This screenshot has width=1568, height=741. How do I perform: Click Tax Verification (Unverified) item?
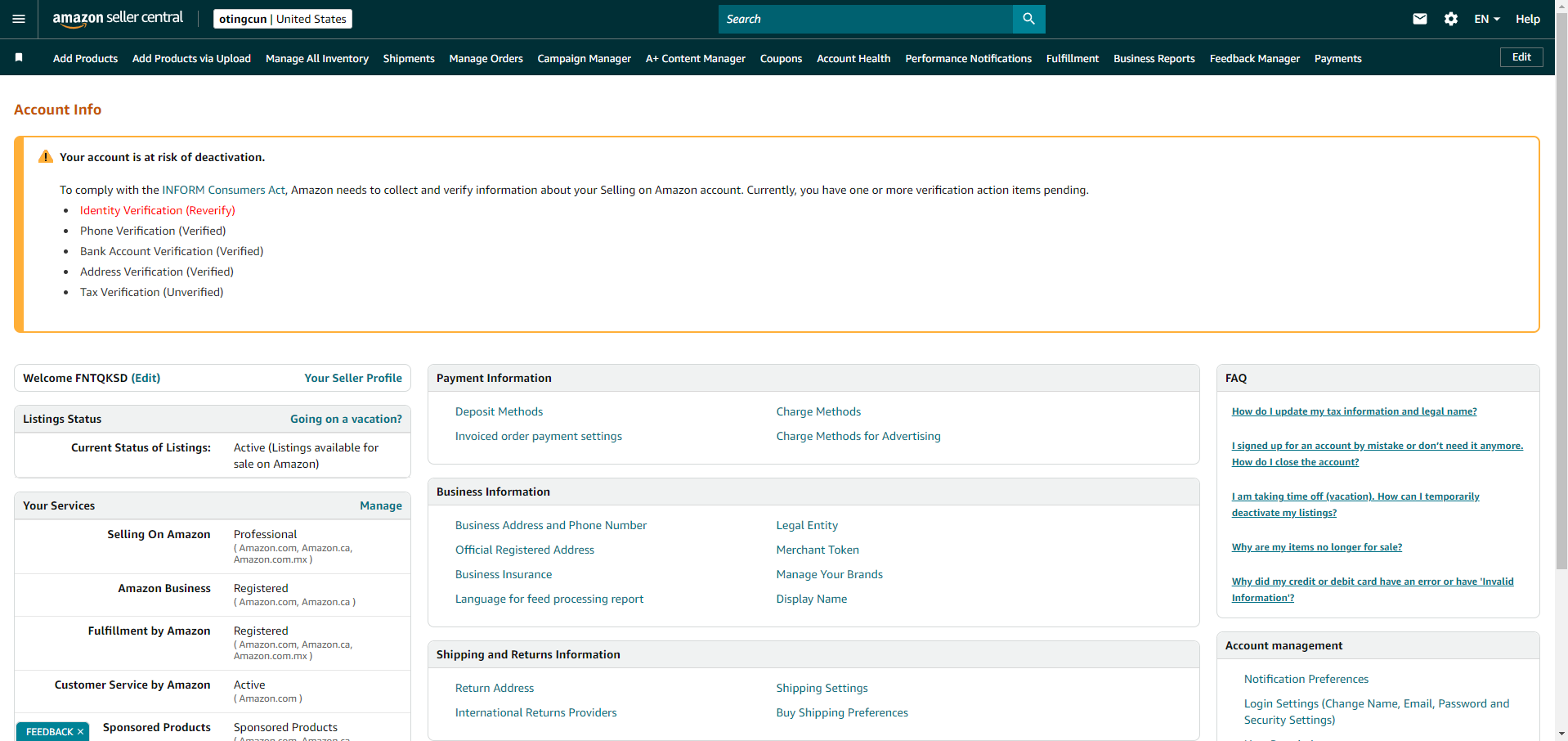pyautogui.click(x=151, y=292)
